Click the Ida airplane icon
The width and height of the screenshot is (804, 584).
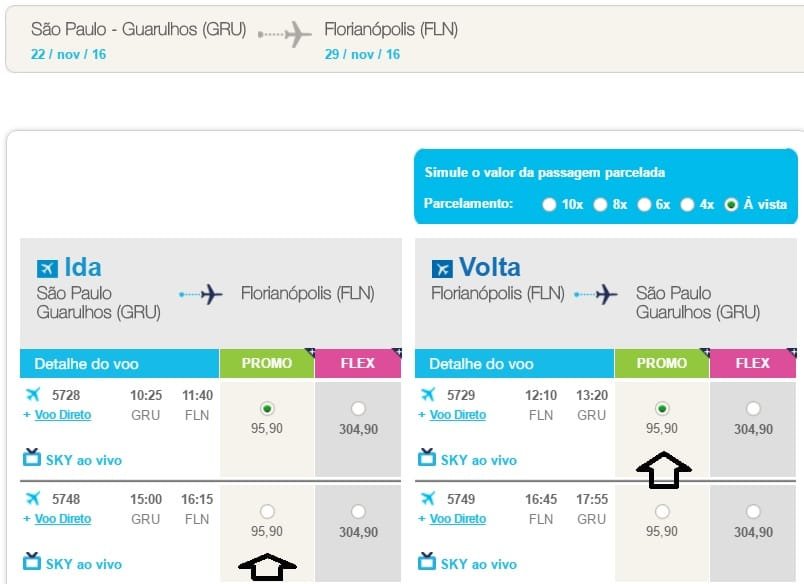point(47,269)
